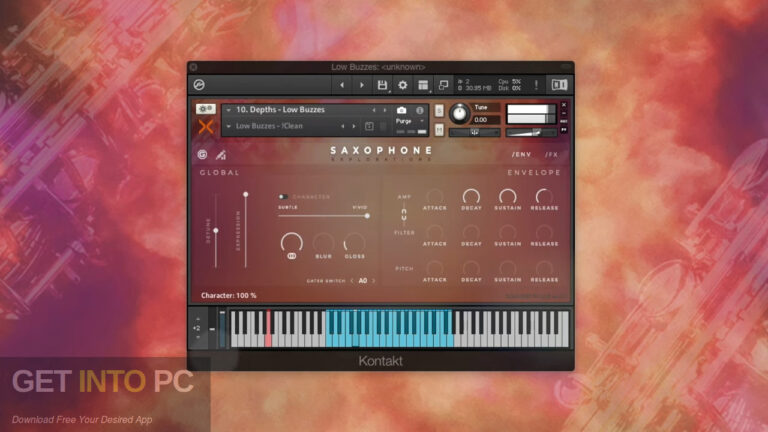Click the Gater Switch A0 value
Screen dimensions: 768x432
(363, 281)
